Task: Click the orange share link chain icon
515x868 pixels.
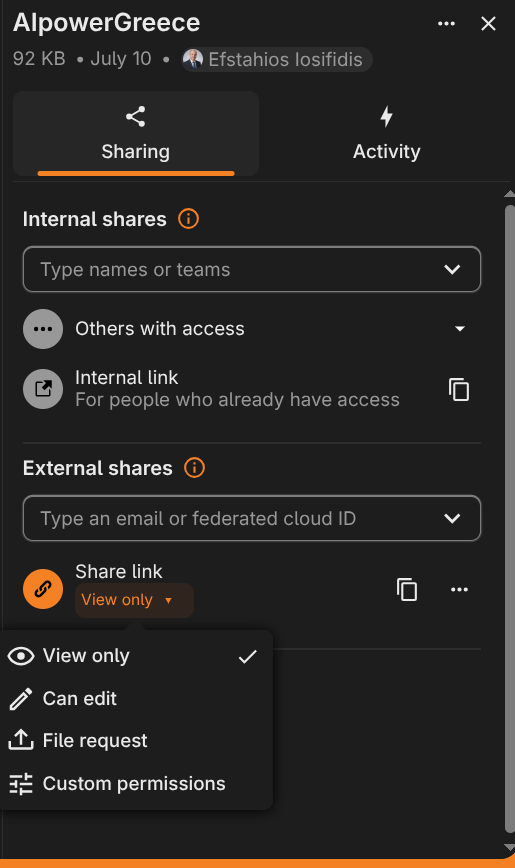Action: point(43,589)
